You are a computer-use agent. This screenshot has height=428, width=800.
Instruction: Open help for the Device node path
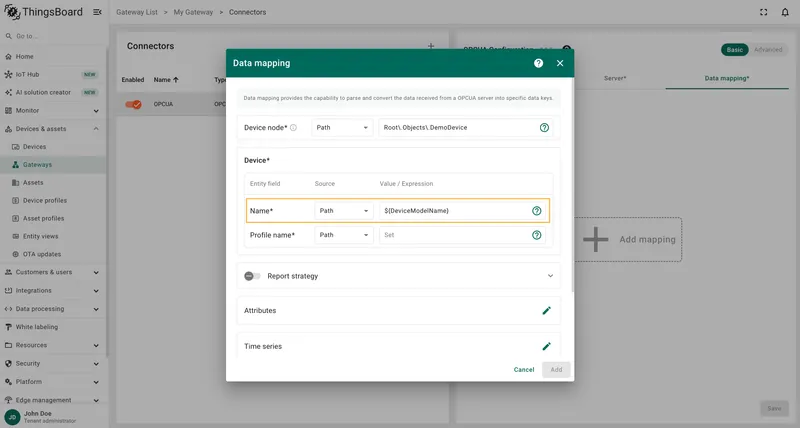click(x=544, y=128)
